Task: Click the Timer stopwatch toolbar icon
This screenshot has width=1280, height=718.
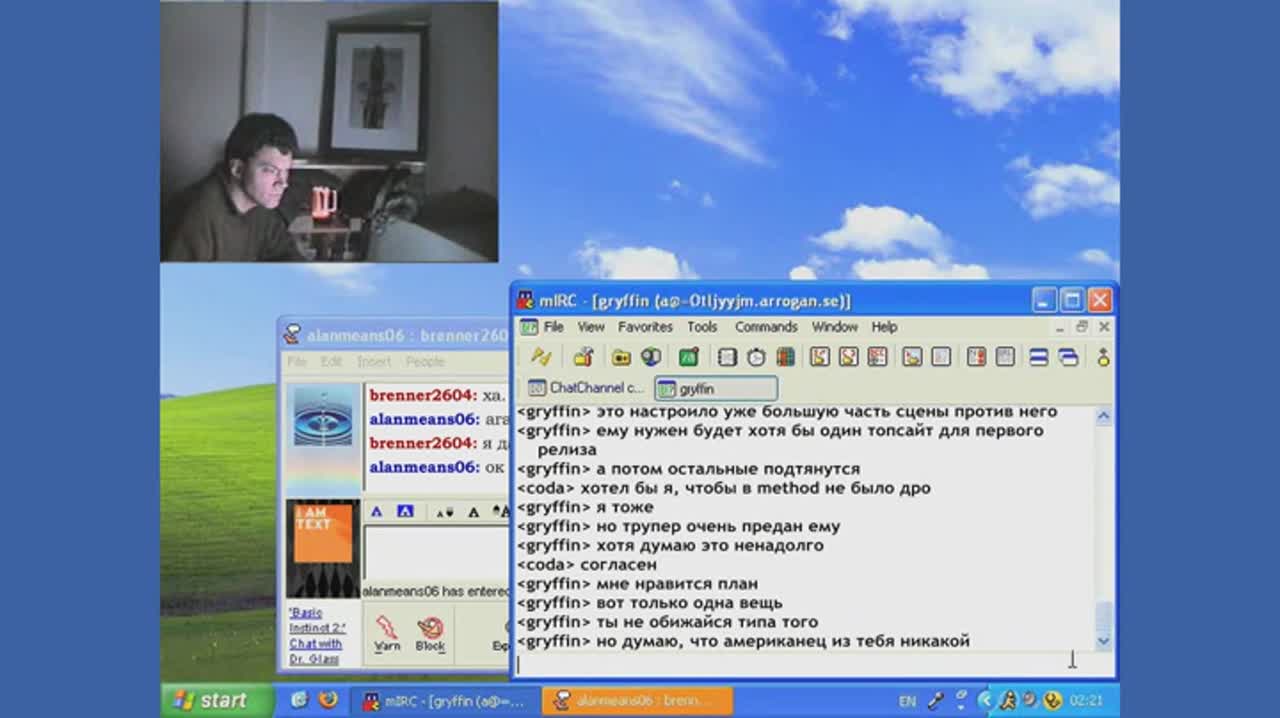Action: tap(756, 357)
